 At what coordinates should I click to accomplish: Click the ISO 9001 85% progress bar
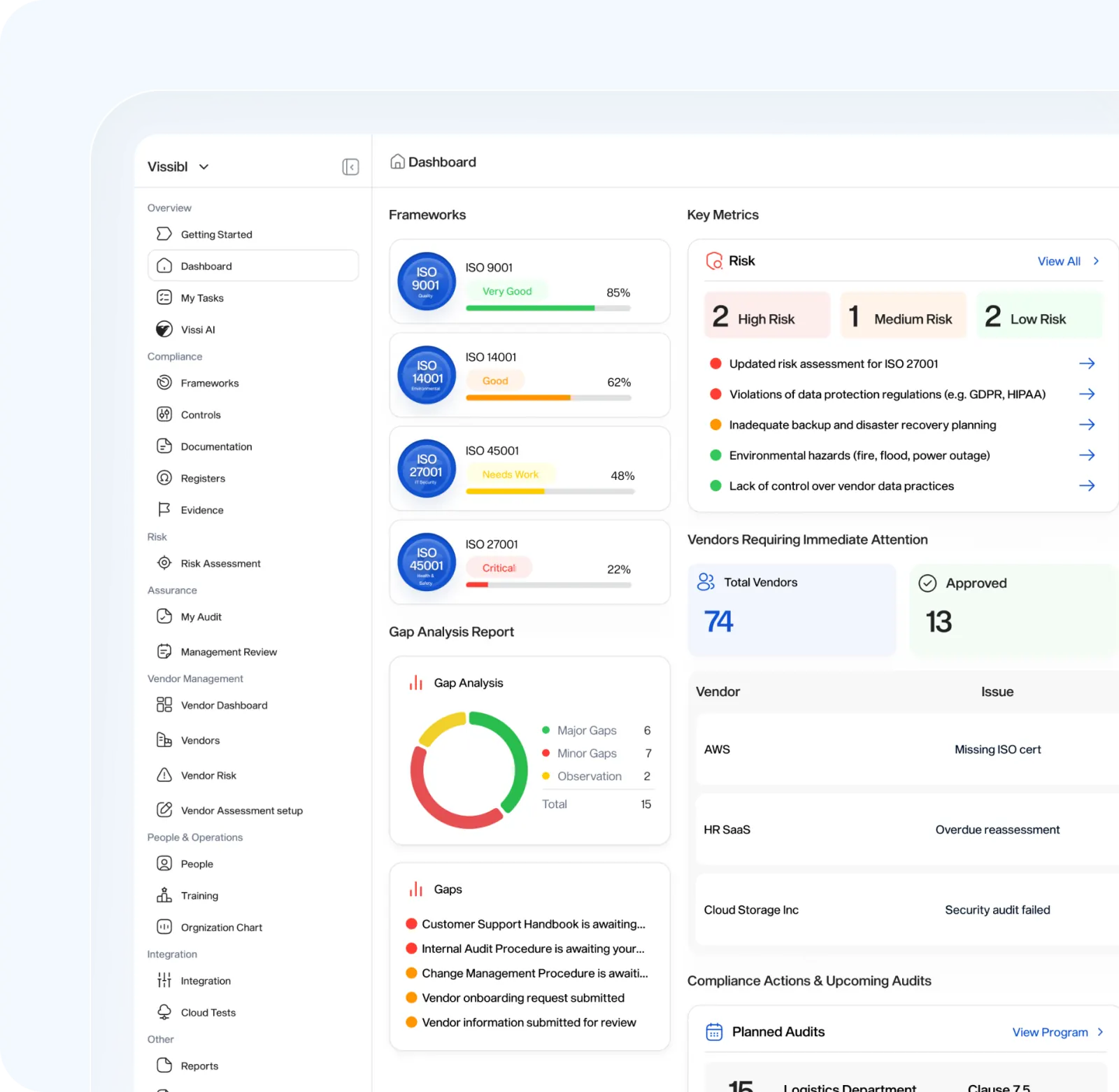[548, 308]
